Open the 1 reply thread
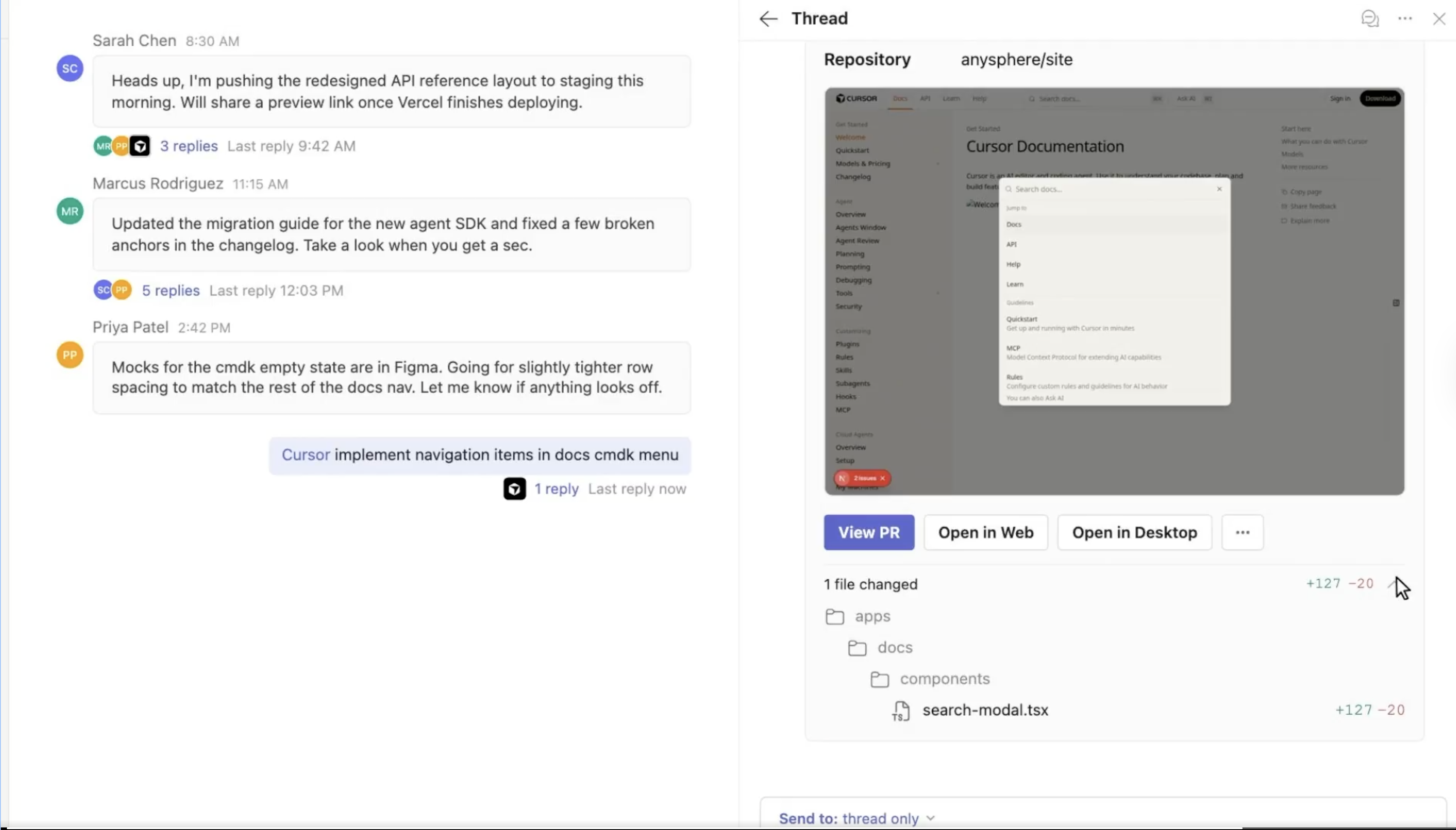 [x=556, y=489]
